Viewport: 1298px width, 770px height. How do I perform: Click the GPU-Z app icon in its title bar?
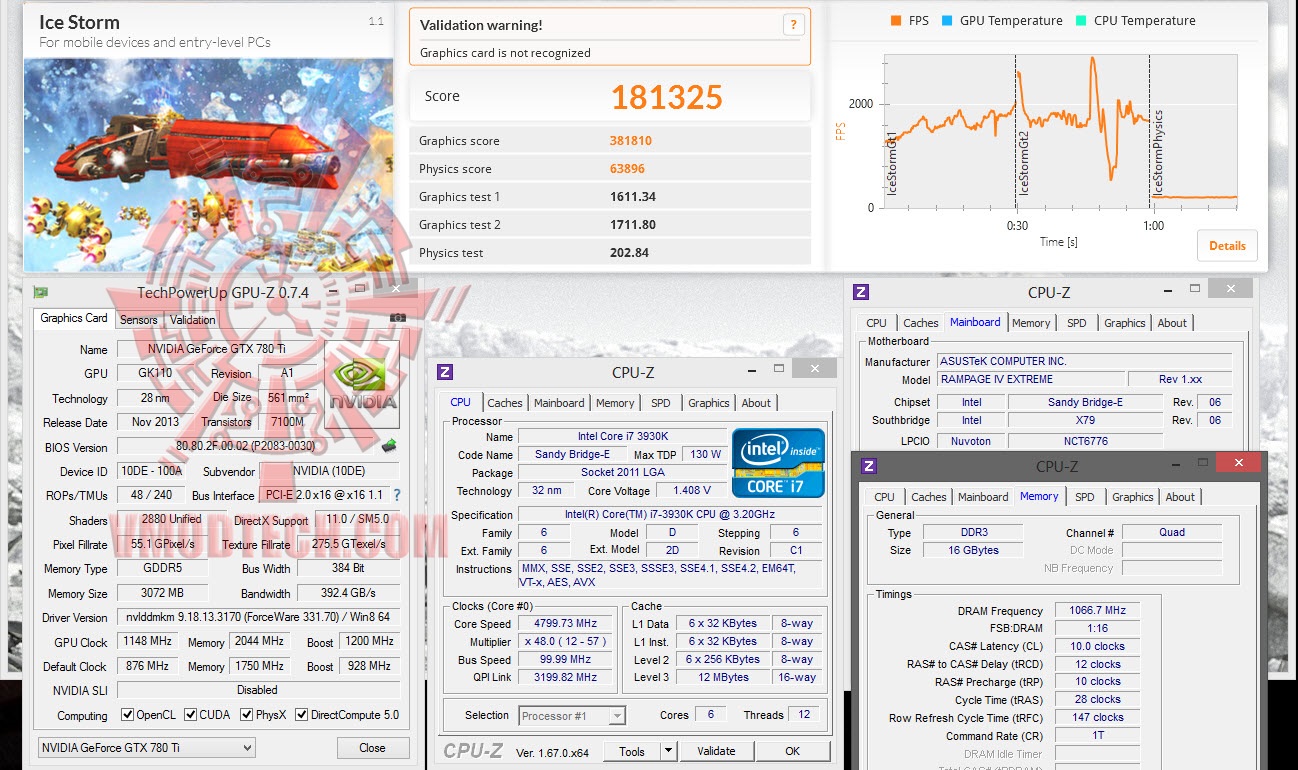click(41, 292)
